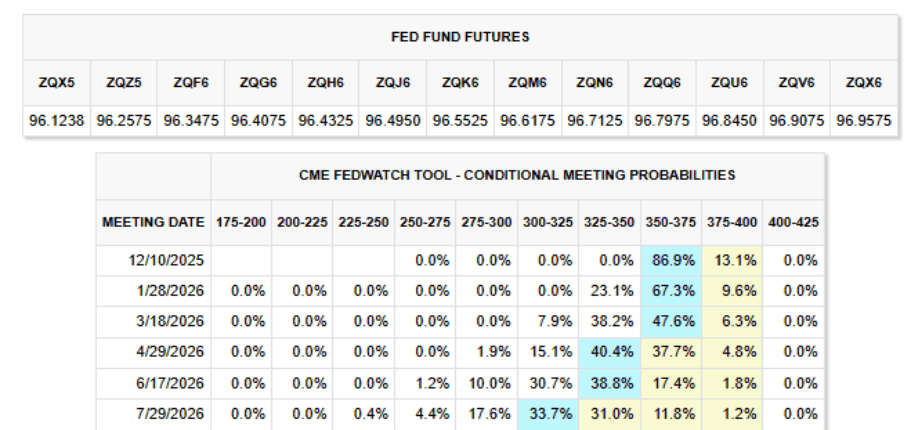Click the ZQX5 futures contract header

click(x=57, y=84)
